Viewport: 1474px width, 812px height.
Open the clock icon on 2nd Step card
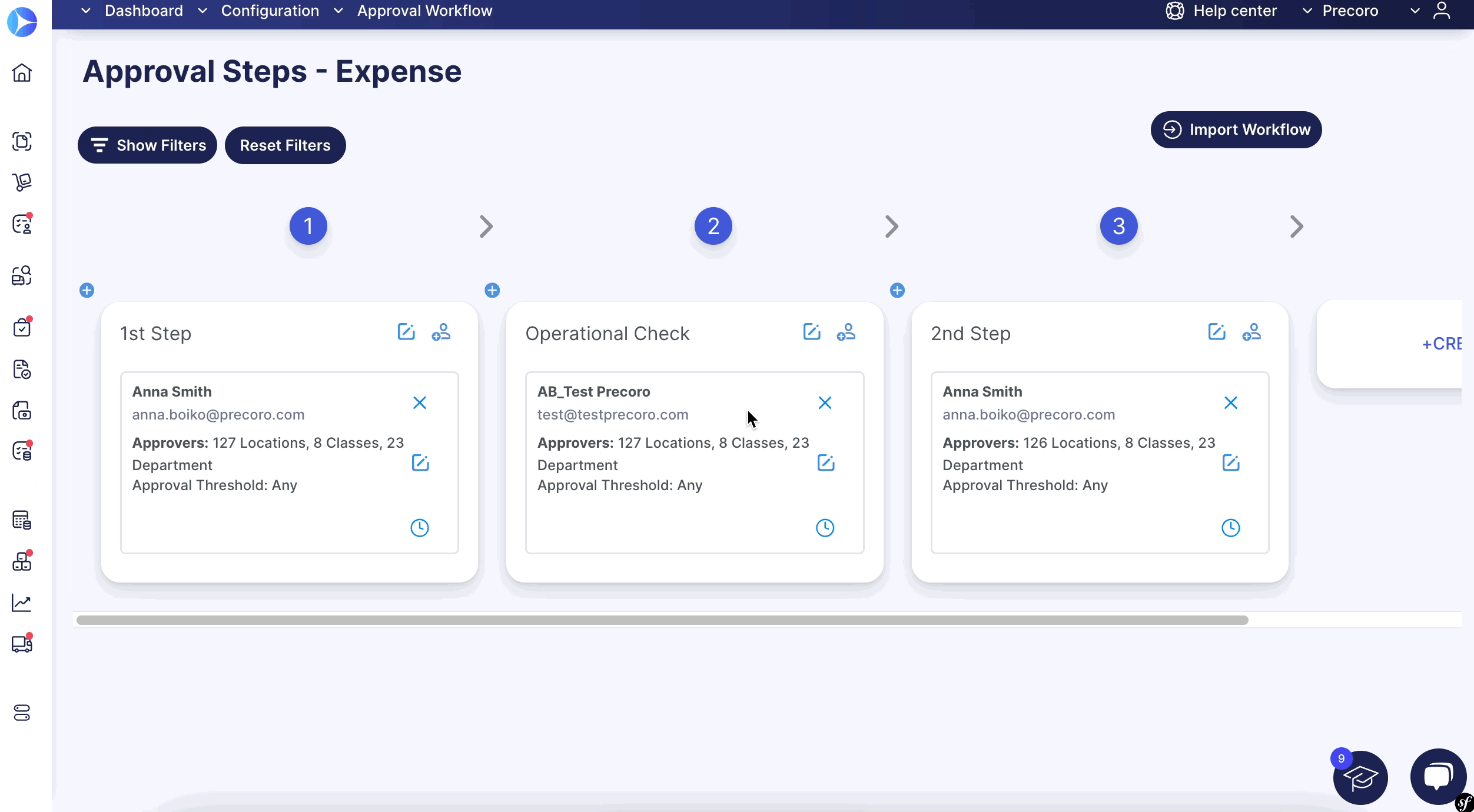[x=1231, y=527]
